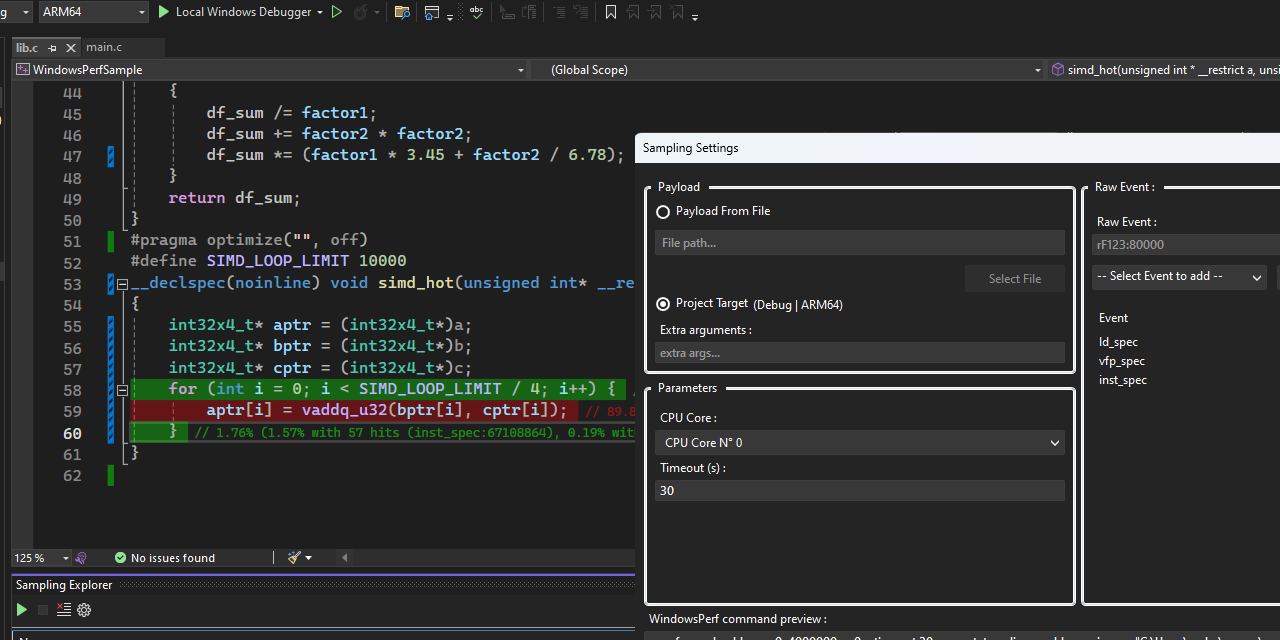Image resolution: width=1280 pixels, height=640 pixels.
Task: Close the lib.c tab
Action: pyautogui.click(x=71, y=47)
